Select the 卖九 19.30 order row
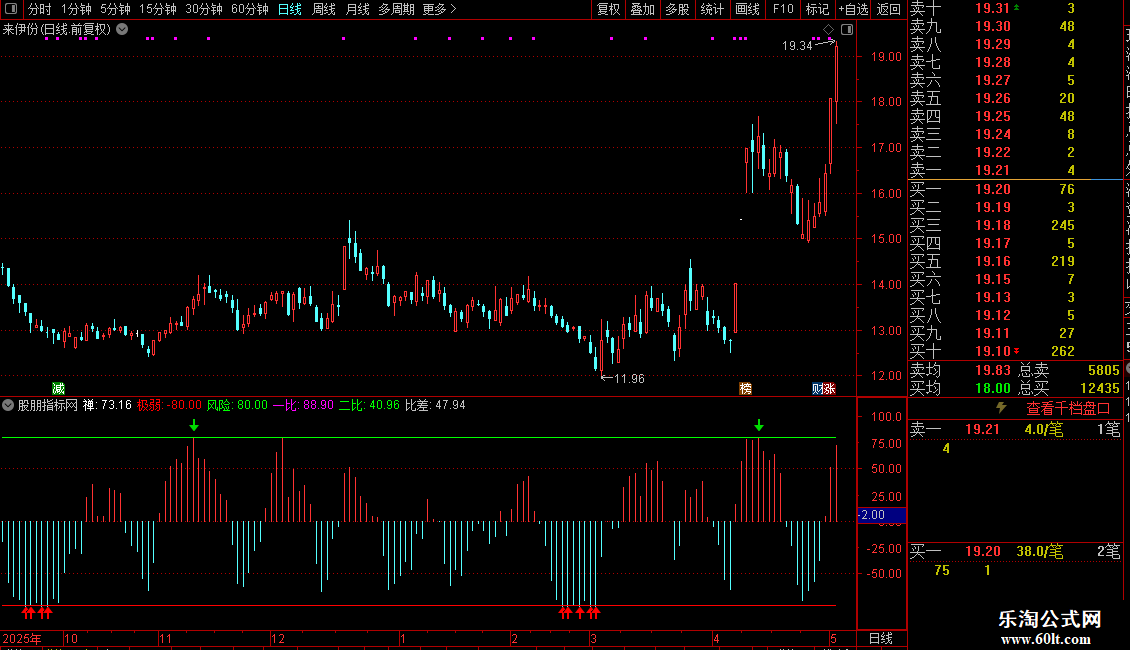The width and height of the screenshot is (1130, 650). pyautogui.click(x=1015, y=26)
